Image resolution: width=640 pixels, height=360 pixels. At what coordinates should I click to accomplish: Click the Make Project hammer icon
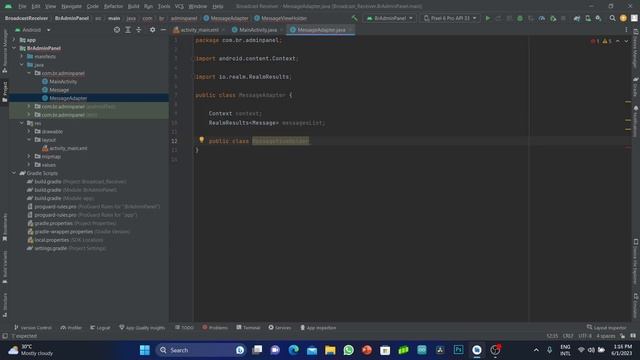point(354,18)
